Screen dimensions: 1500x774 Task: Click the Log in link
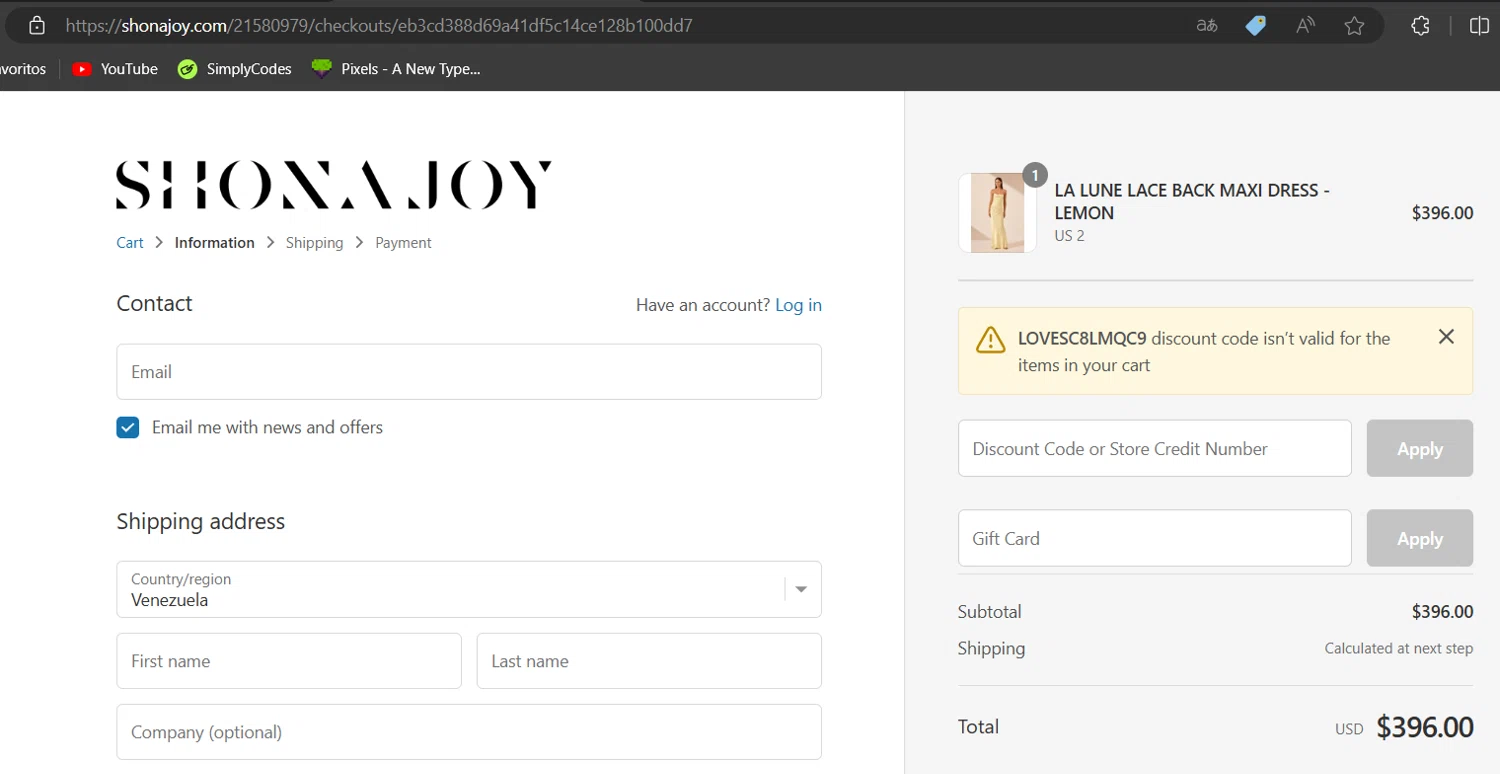798,305
